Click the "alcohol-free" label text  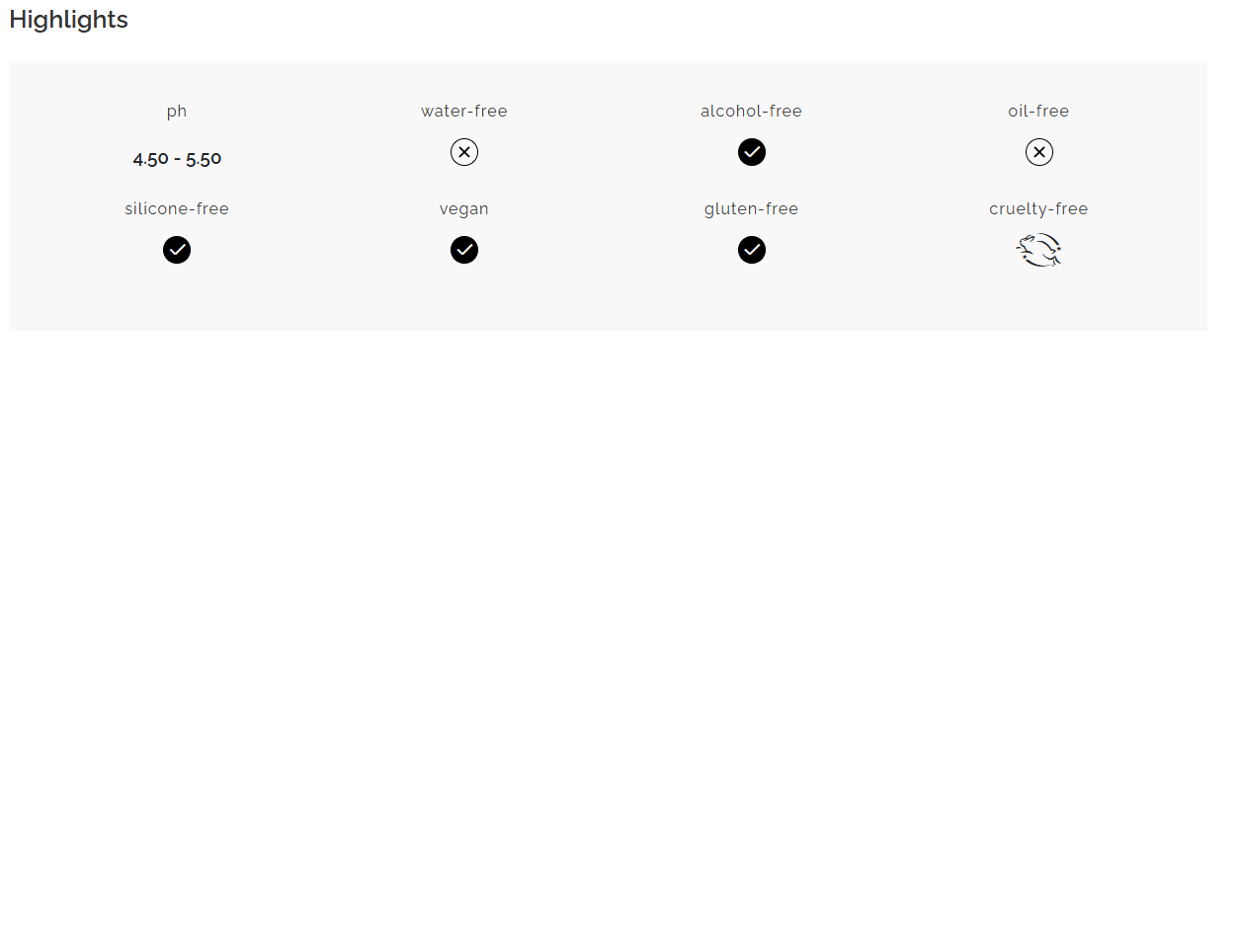click(751, 111)
